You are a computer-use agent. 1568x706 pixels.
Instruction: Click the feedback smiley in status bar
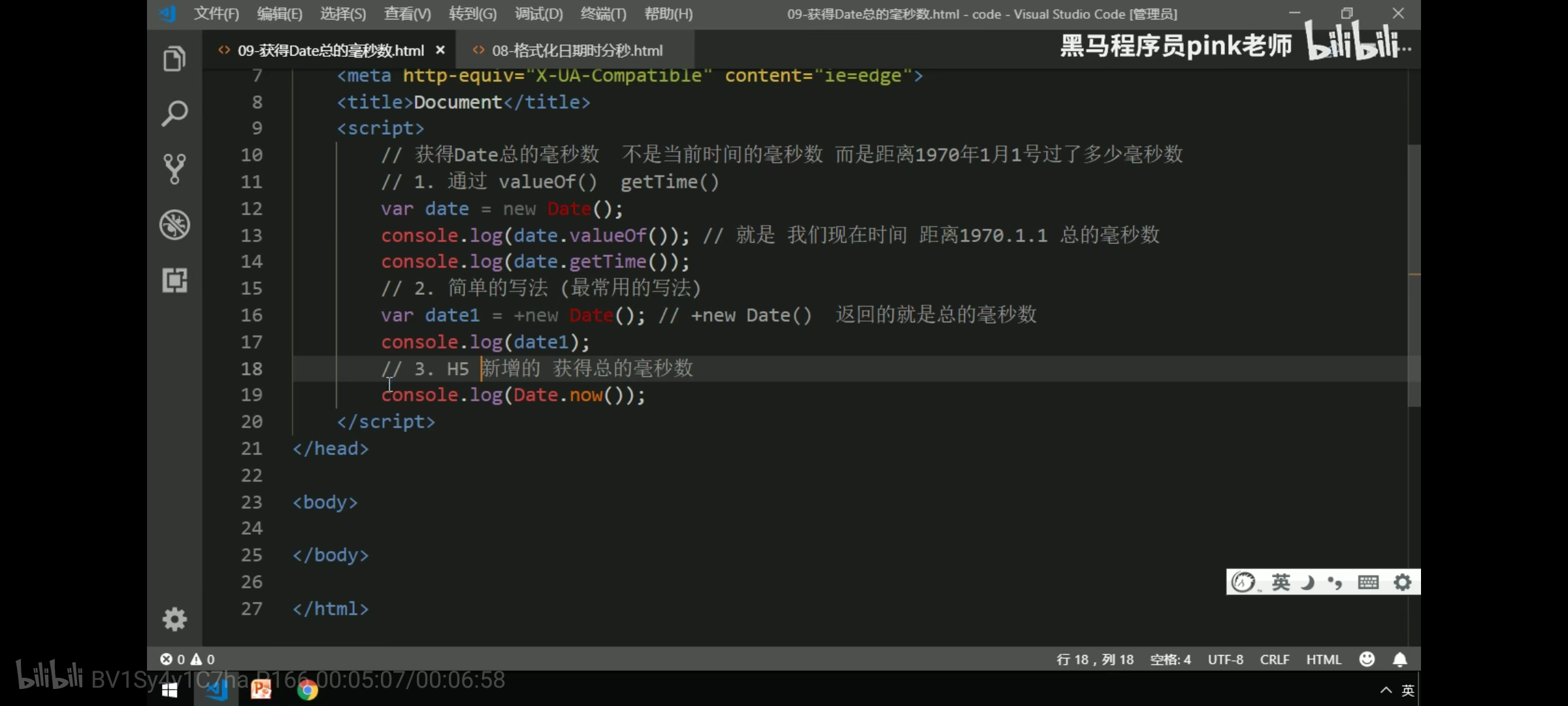[1367, 660]
